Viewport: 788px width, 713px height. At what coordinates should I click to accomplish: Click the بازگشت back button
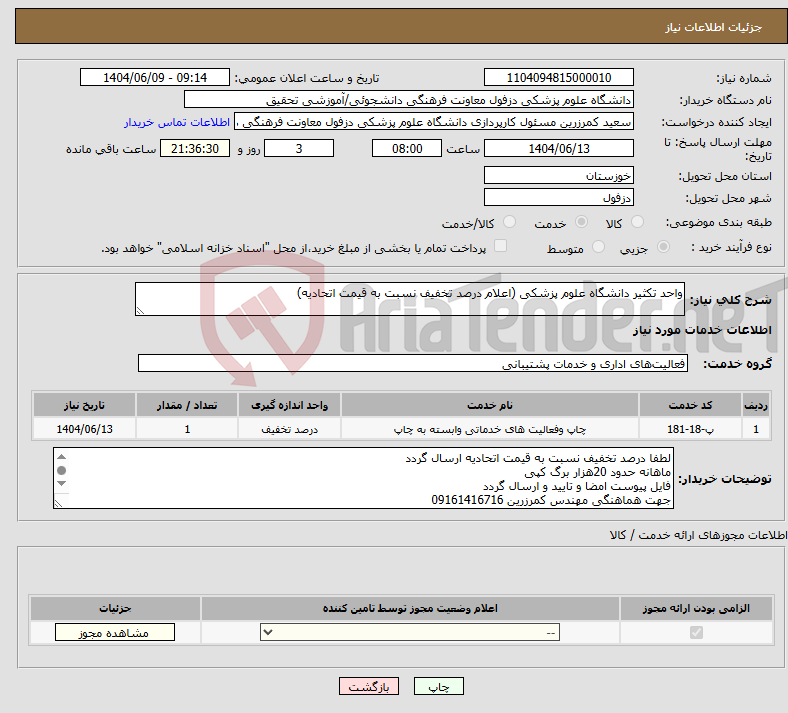(369, 686)
